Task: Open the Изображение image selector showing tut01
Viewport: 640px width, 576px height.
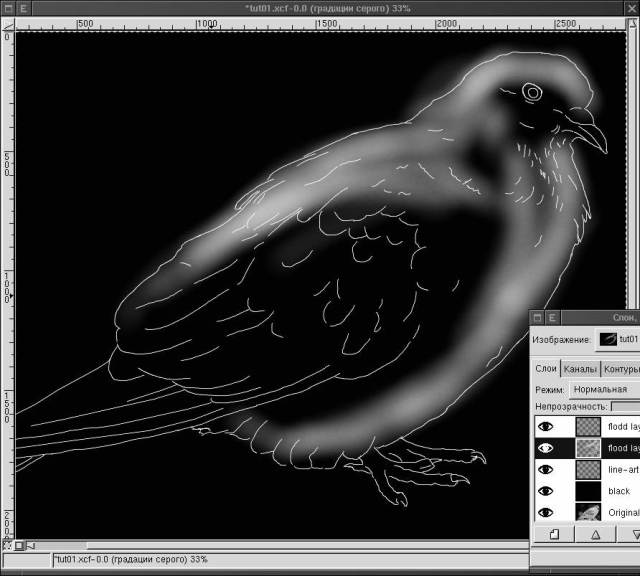Action: pyautogui.click(x=618, y=340)
